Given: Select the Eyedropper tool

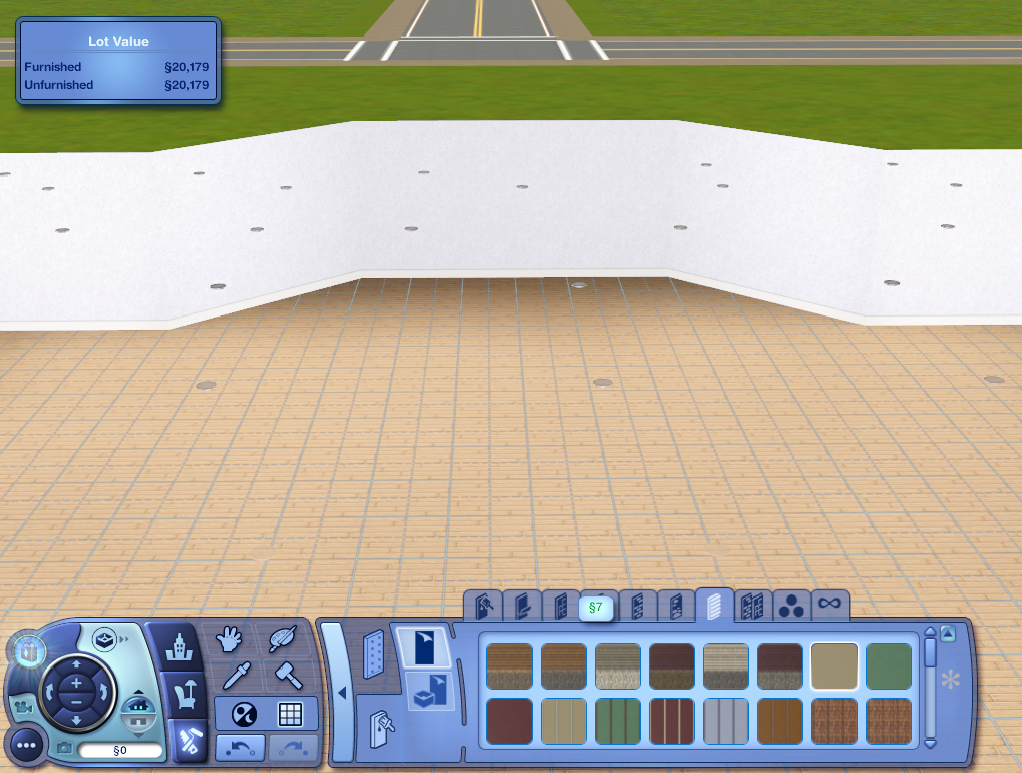Looking at the screenshot, I should [237, 676].
